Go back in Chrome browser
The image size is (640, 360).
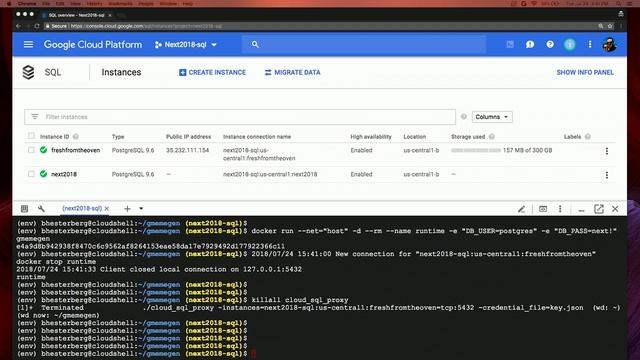coord(18,26)
